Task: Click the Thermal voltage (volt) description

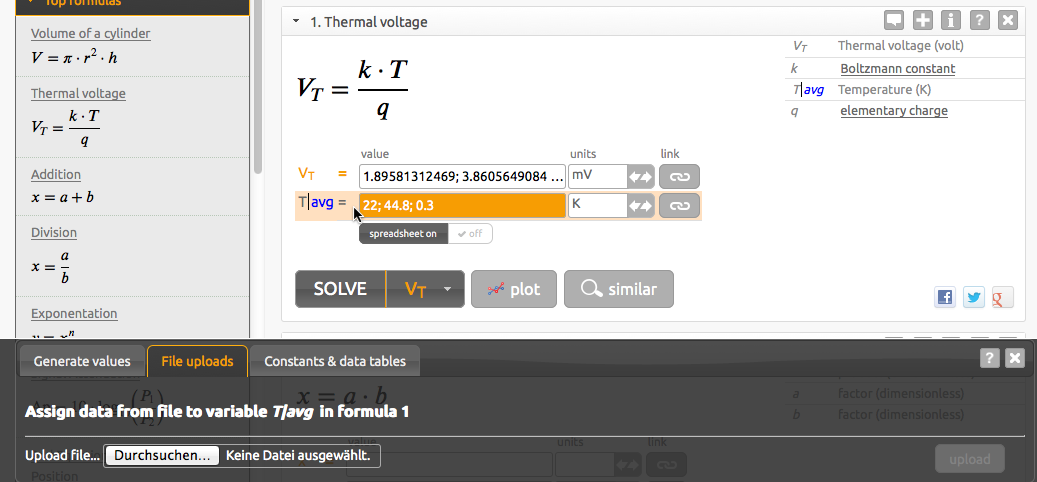Action: pyautogui.click(x=900, y=46)
